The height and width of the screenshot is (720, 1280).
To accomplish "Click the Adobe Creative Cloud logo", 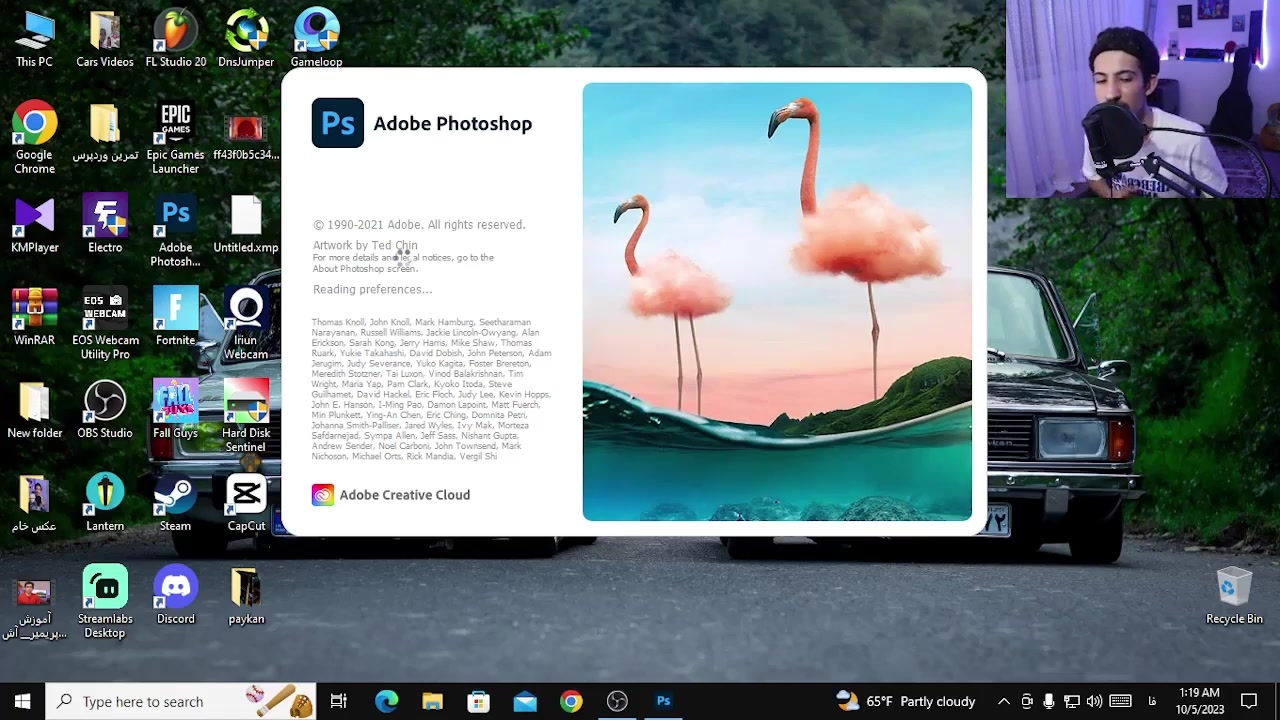I will click(322, 495).
